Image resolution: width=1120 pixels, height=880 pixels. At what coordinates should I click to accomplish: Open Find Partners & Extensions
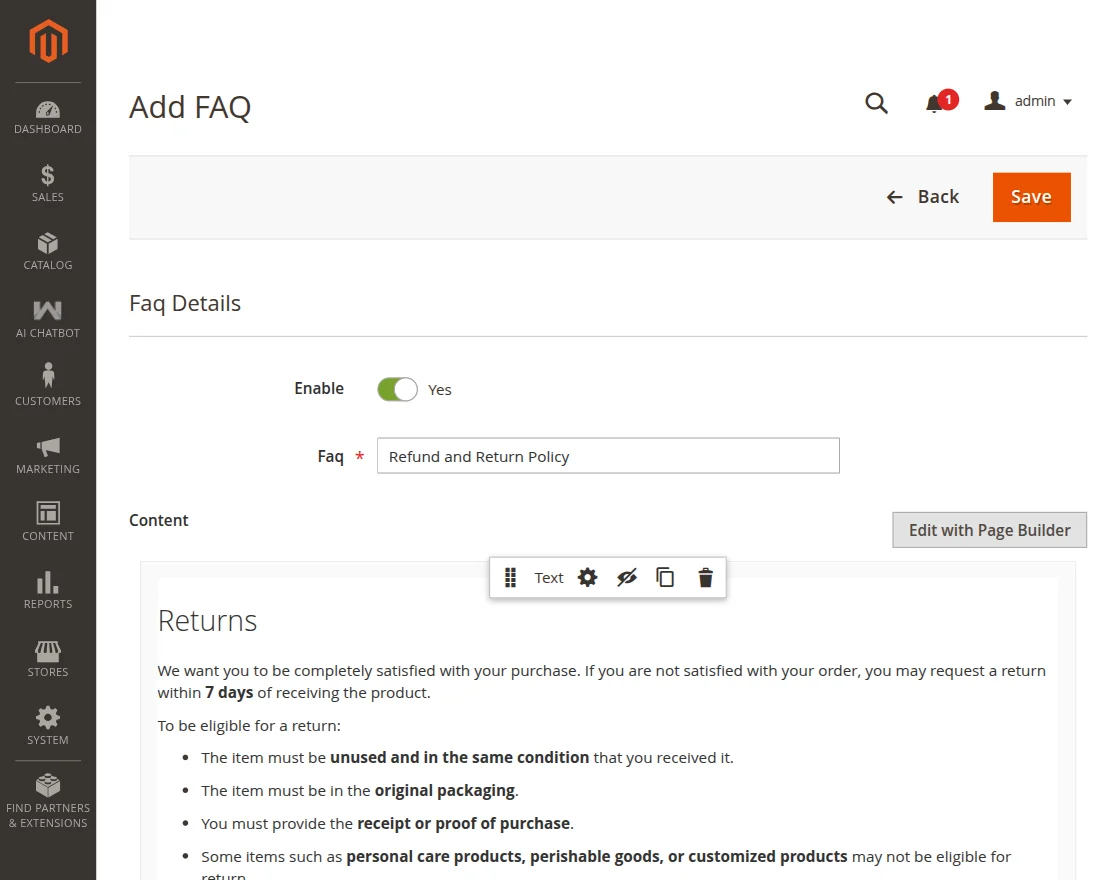pos(48,802)
